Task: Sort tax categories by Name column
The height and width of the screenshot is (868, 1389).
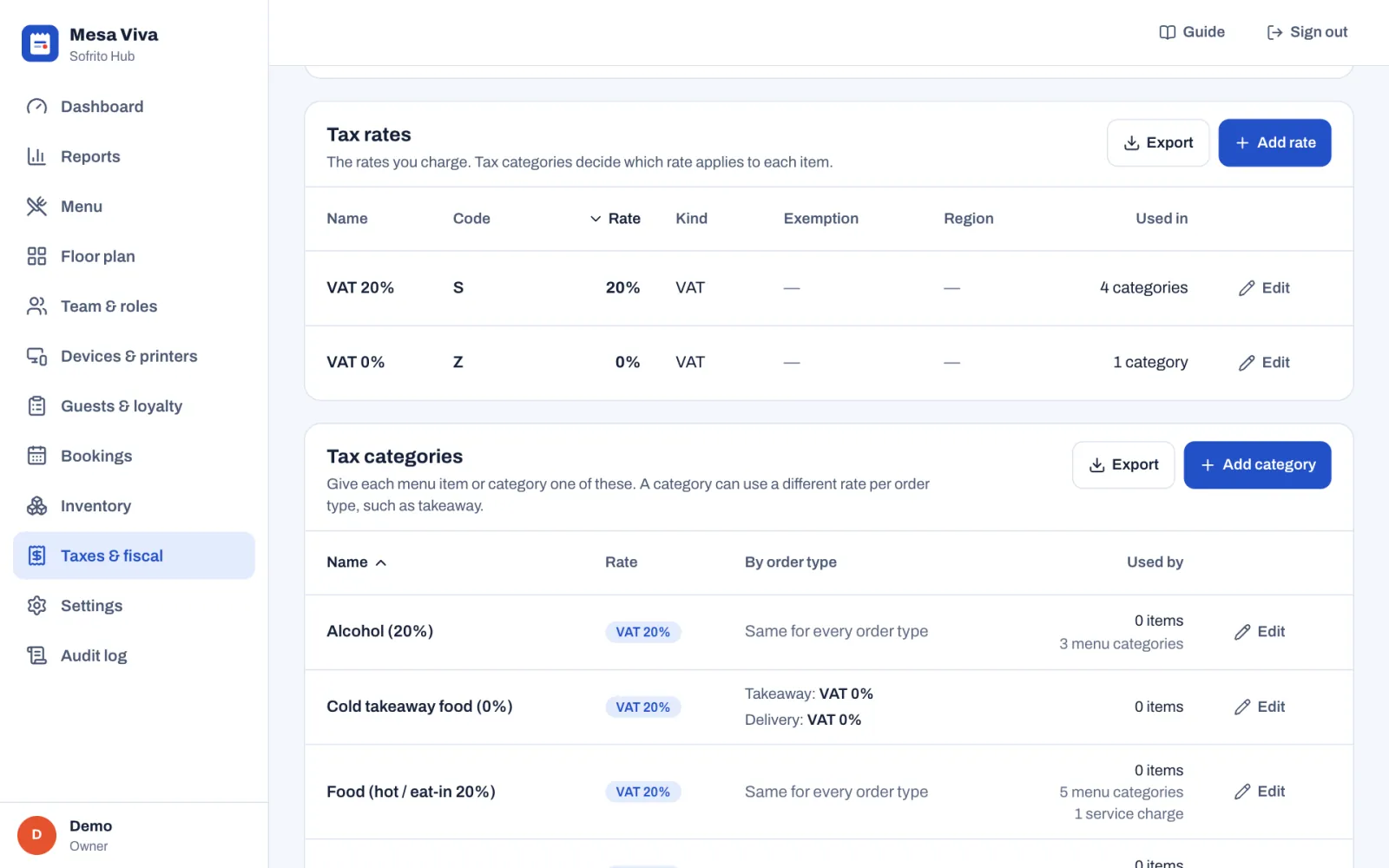Action: (357, 562)
